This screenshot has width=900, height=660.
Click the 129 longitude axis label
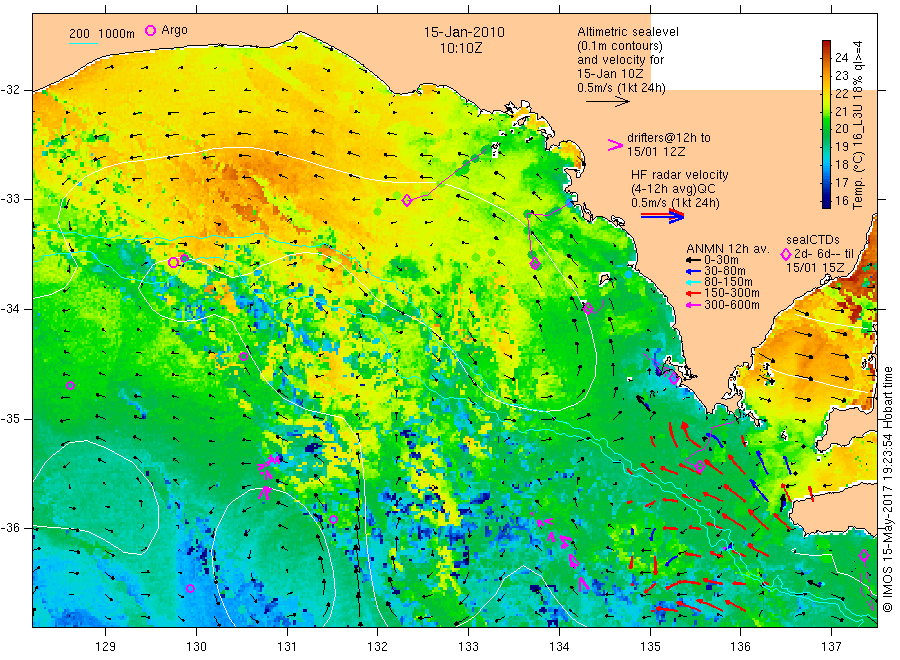pos(106,647)
